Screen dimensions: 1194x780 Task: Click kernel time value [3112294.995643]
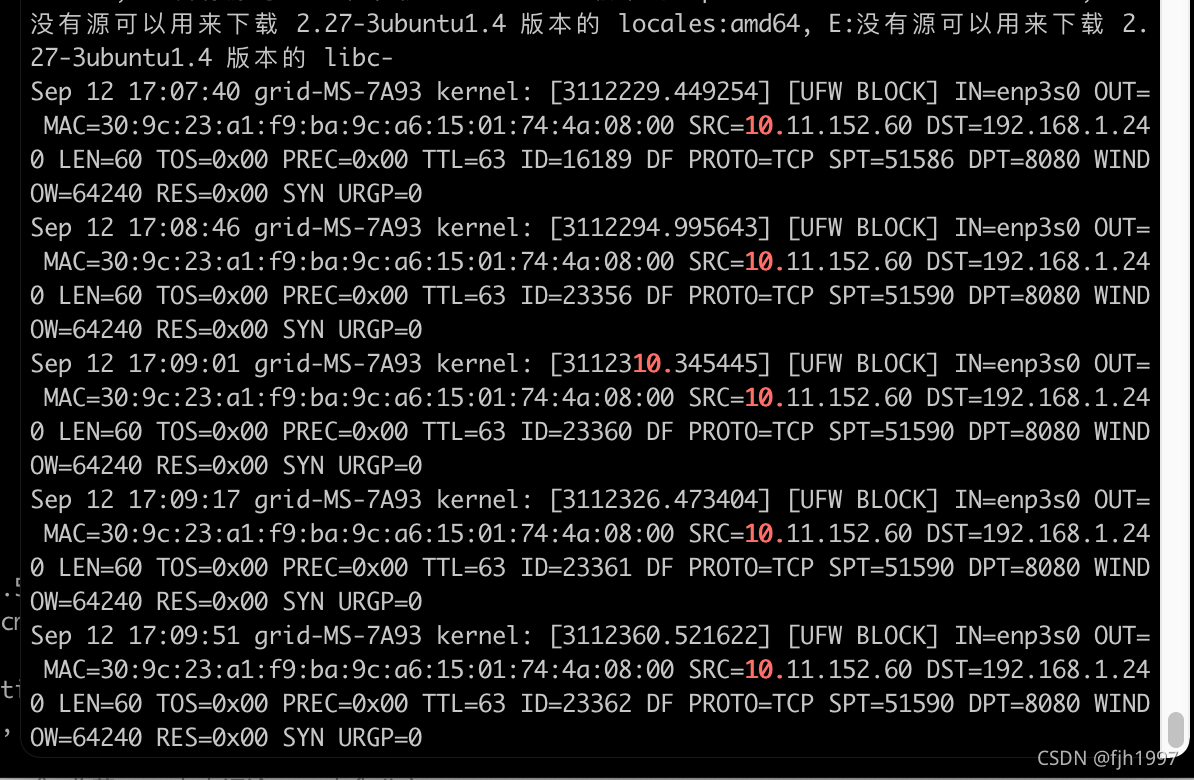pos(660,228)
